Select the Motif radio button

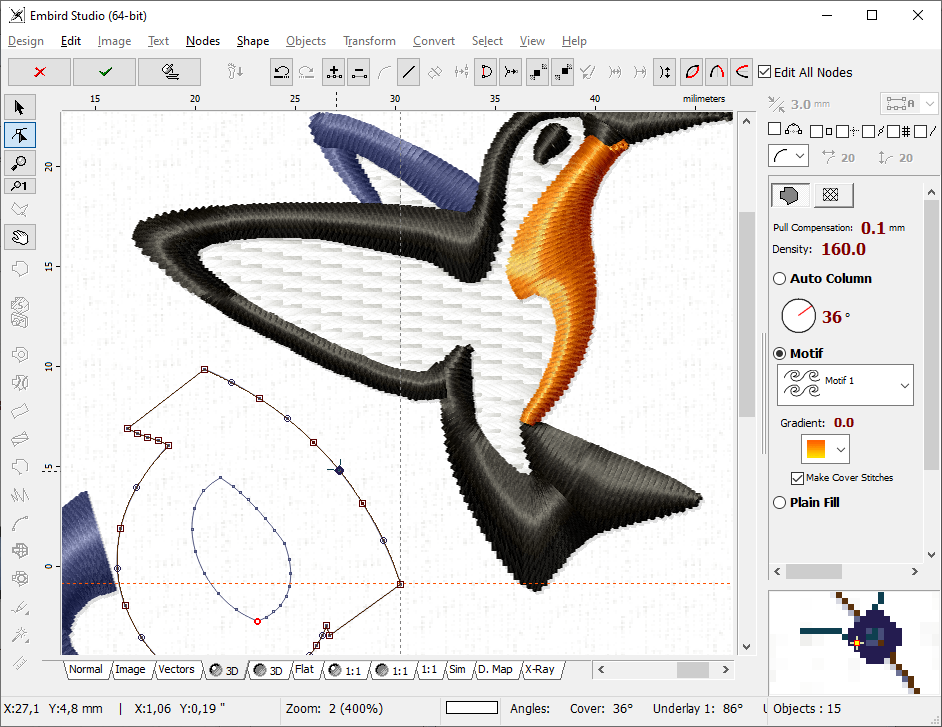pyautogui.click(x=779, y=353)
